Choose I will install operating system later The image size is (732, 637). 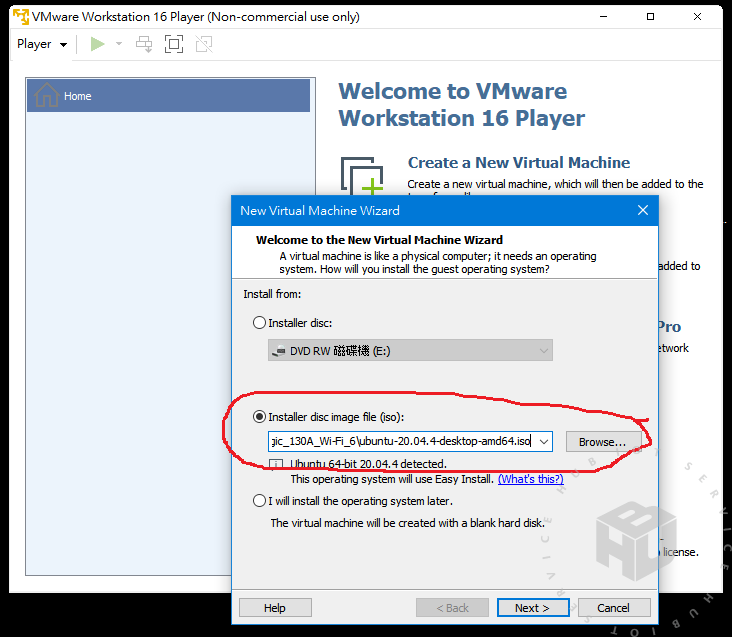(x=259, y=501)
